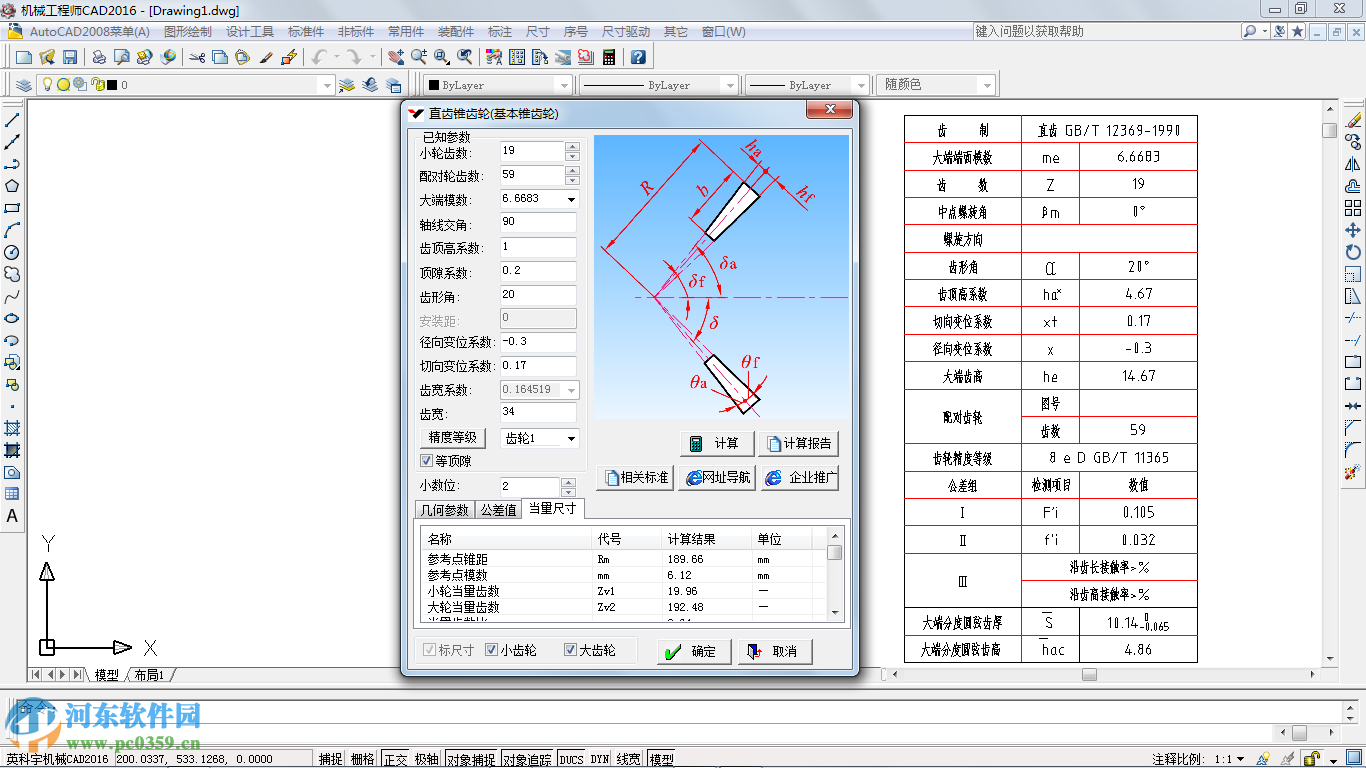1366x768 pixels.
Task: Click the 确定 button
Action: (692, 651)
